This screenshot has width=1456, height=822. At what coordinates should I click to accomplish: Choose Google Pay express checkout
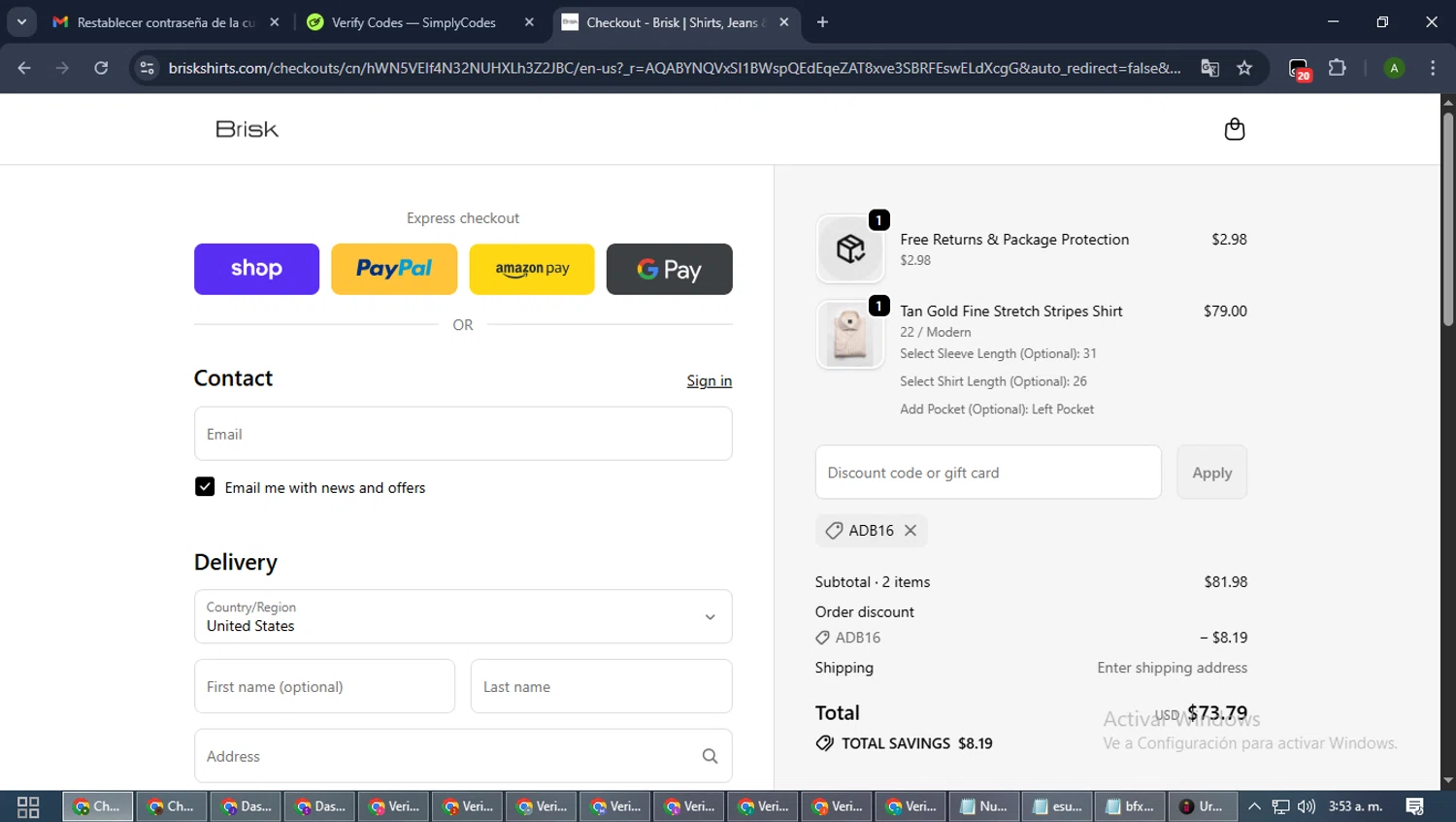point(670,269)
